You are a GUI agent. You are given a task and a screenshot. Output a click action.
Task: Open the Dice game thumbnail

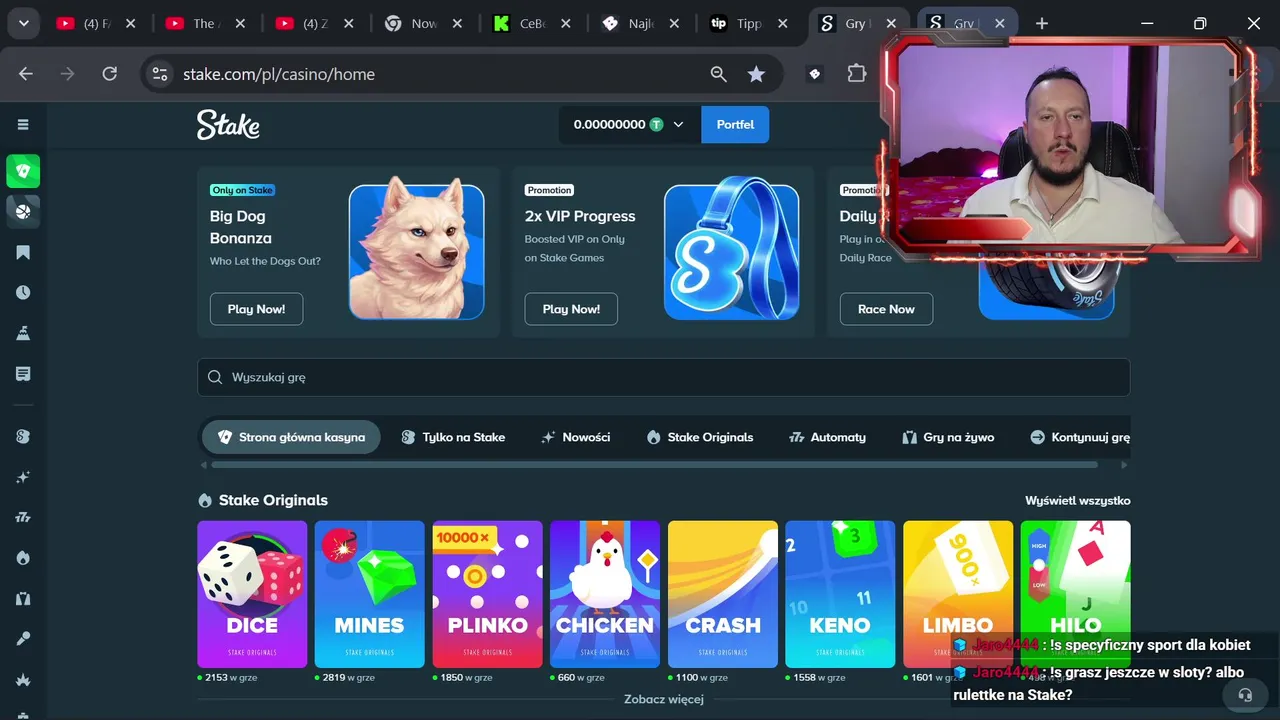tap(252, 594)
